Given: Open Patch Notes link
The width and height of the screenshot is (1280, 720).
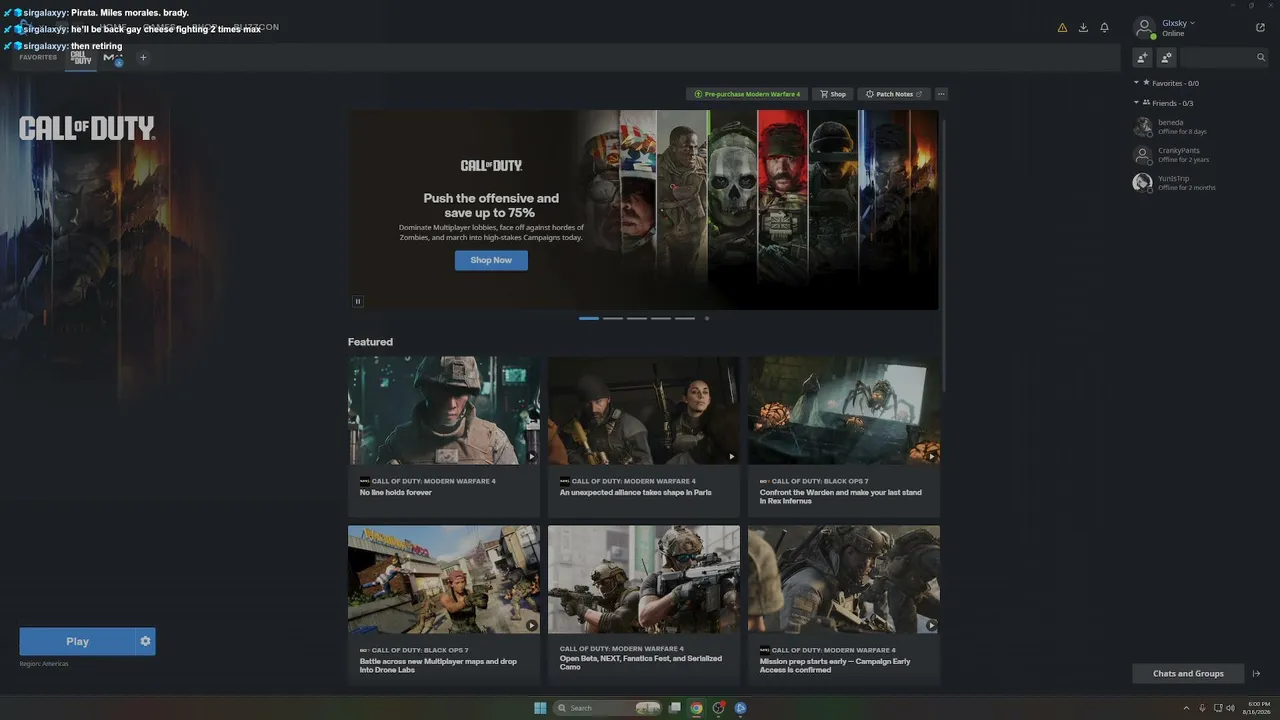Looking at the screenshot, I should [x=894, y=94].
